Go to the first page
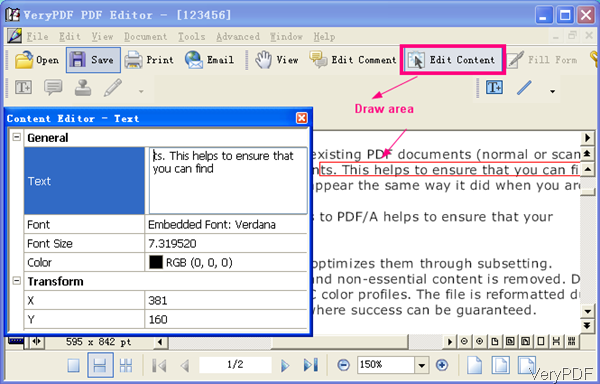 point(159,365)
